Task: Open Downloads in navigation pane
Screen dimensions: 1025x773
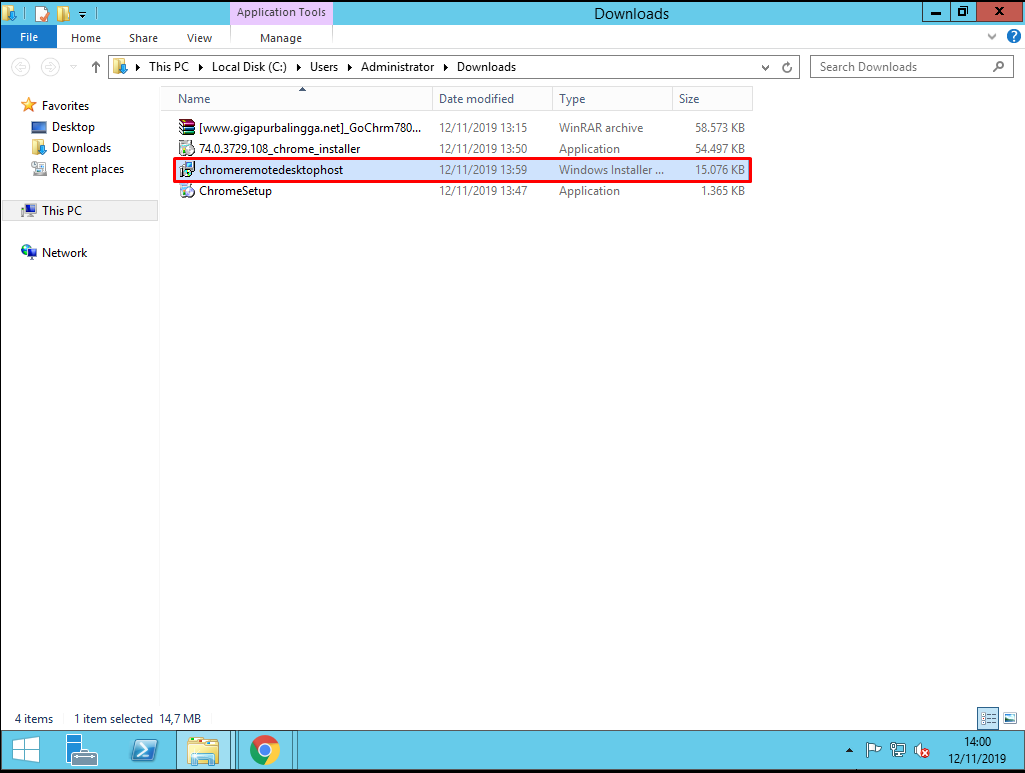Action: click(81, 148)
